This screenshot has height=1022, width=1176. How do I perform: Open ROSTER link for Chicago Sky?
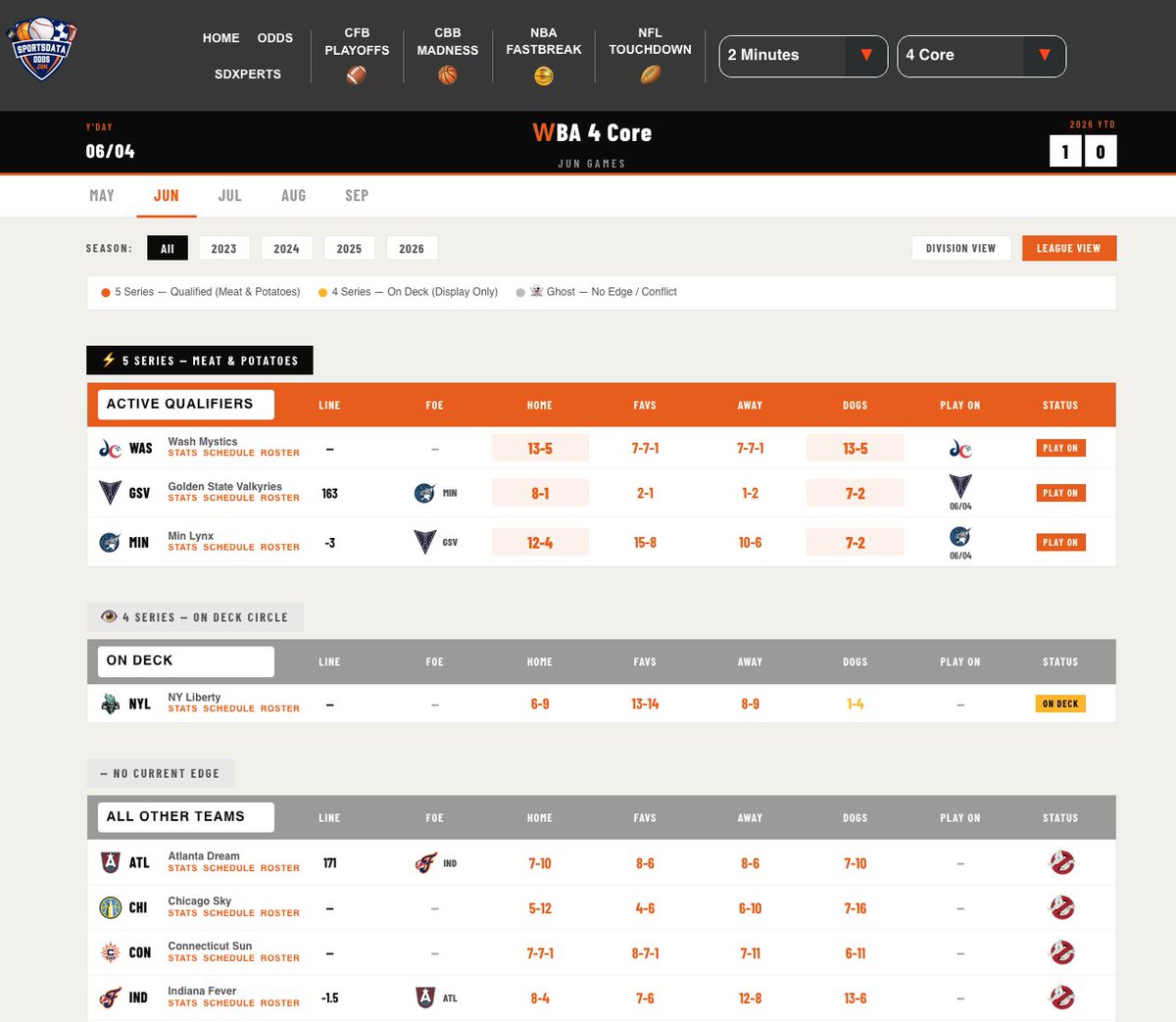(x=280, y=913)
